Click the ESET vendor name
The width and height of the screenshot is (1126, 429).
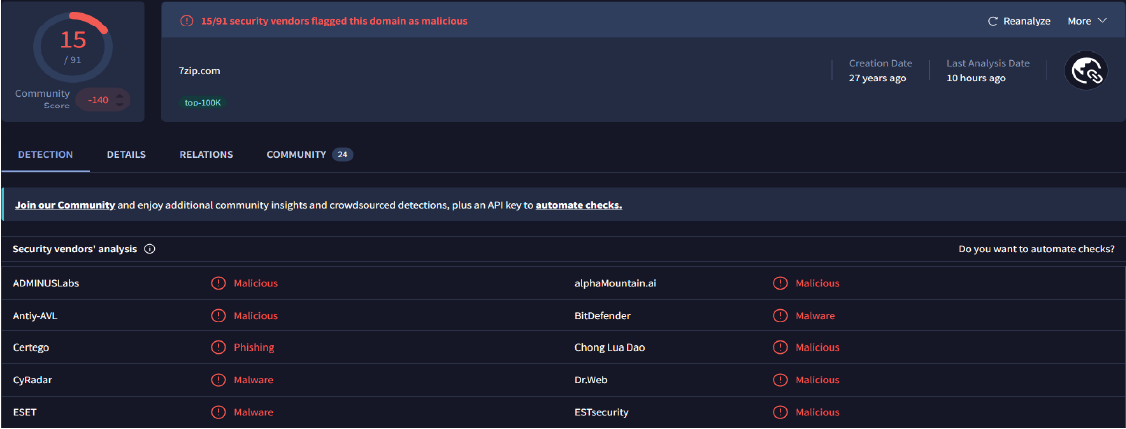pos(24,412)
